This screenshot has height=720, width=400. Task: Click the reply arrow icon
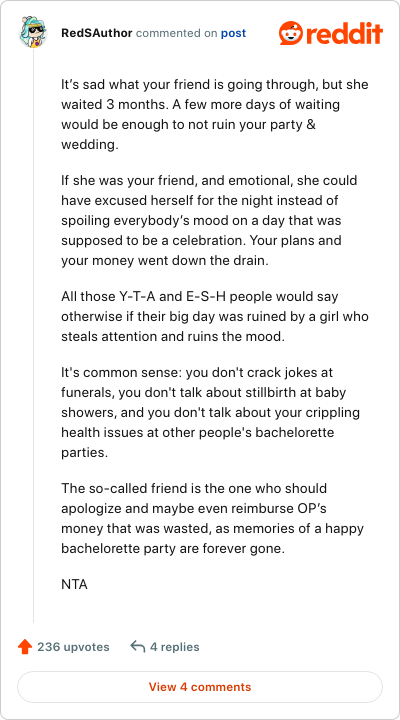[x=137, y=647]
